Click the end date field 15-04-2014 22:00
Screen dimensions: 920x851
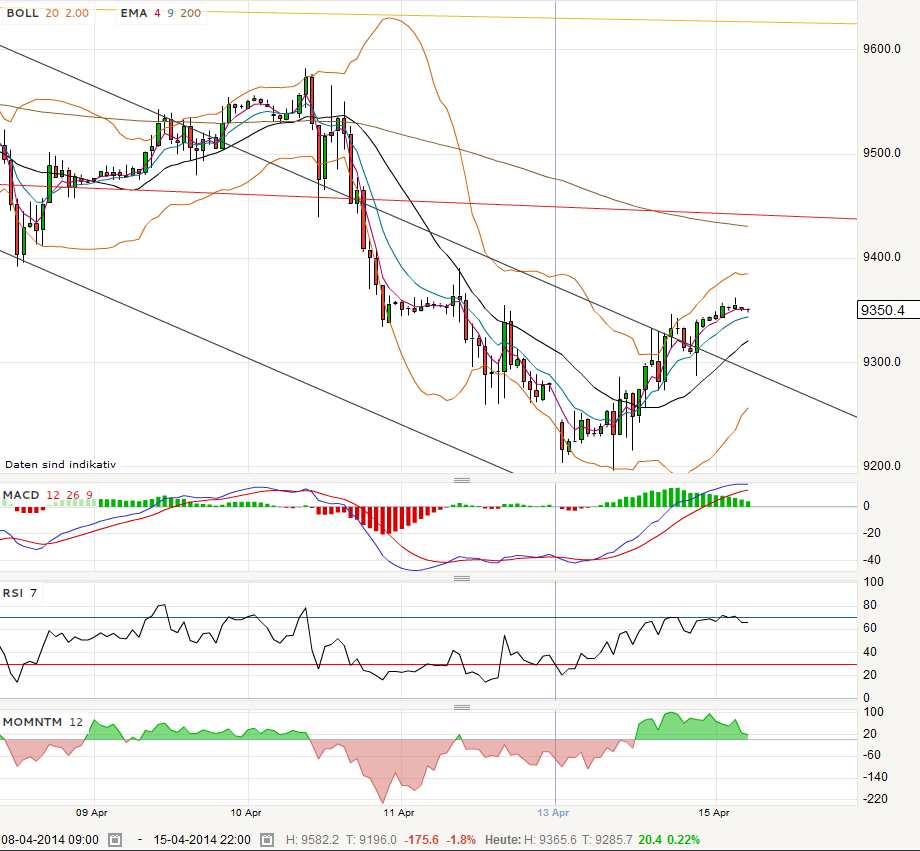pos(202,840)
